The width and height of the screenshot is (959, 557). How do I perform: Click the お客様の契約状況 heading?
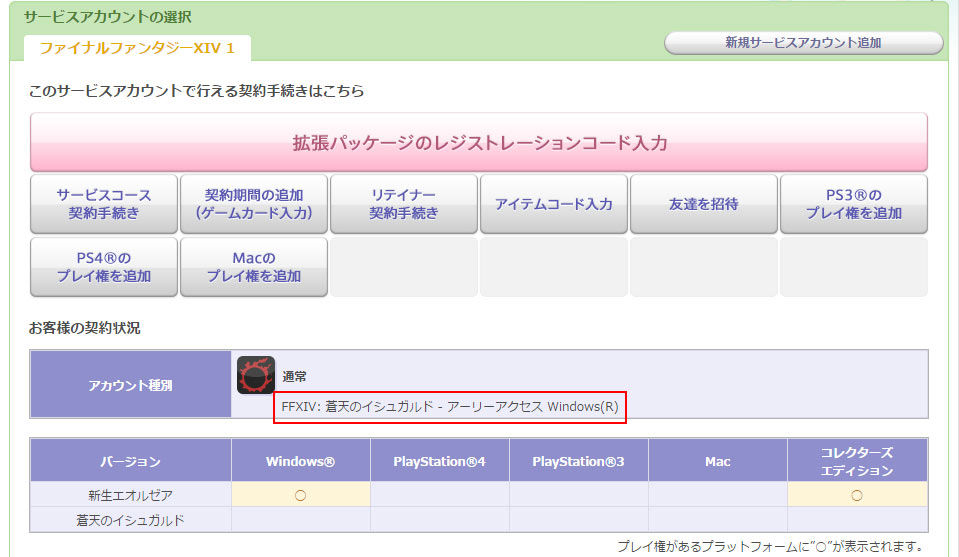84,328
